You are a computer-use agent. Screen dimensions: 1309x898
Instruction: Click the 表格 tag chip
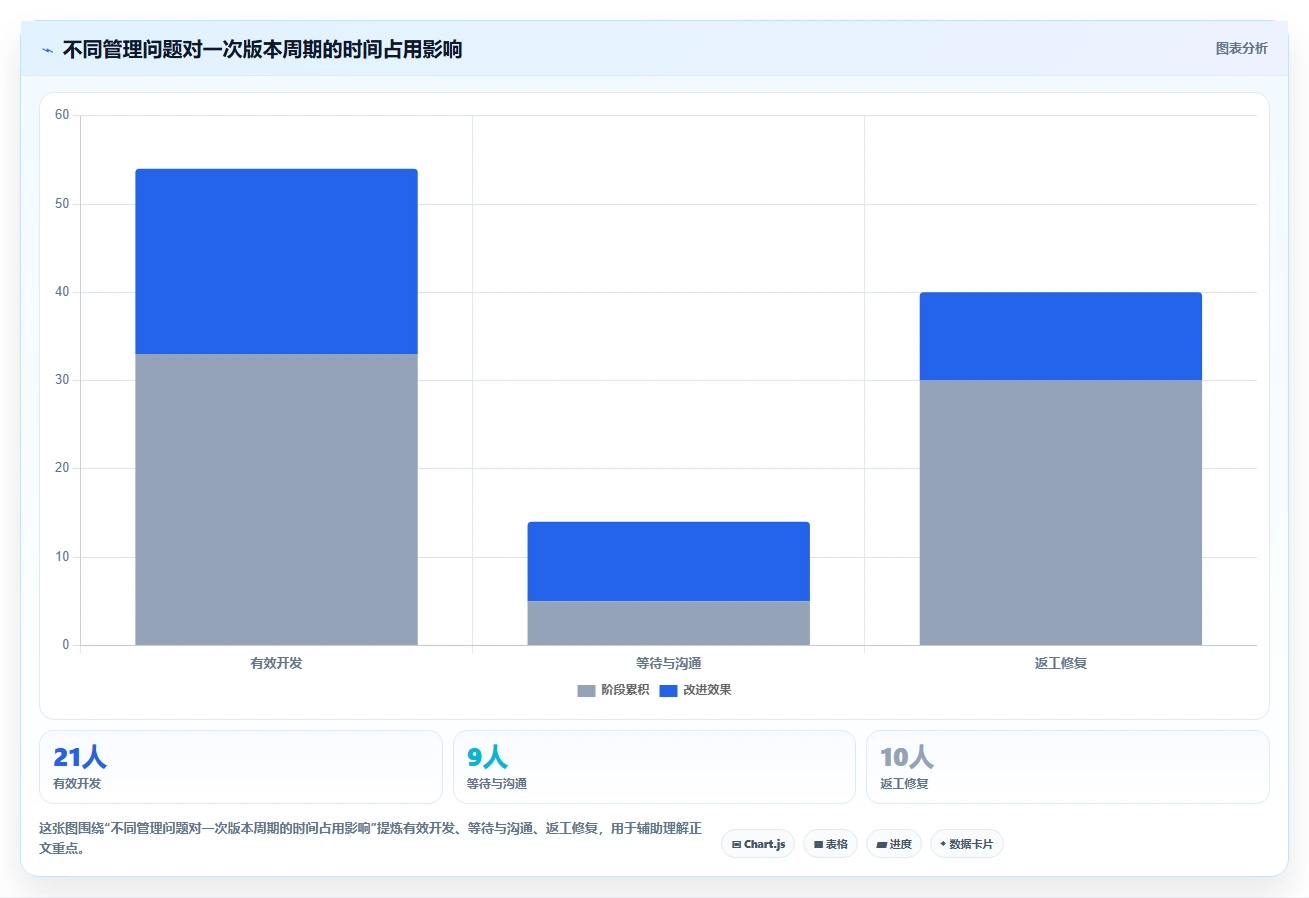point(830,844)
